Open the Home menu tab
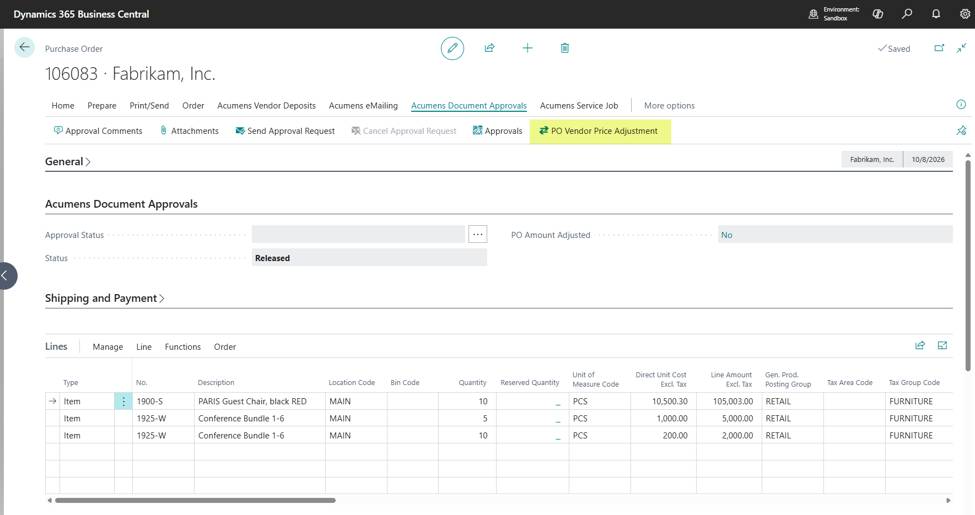 (x=63, y=106)
